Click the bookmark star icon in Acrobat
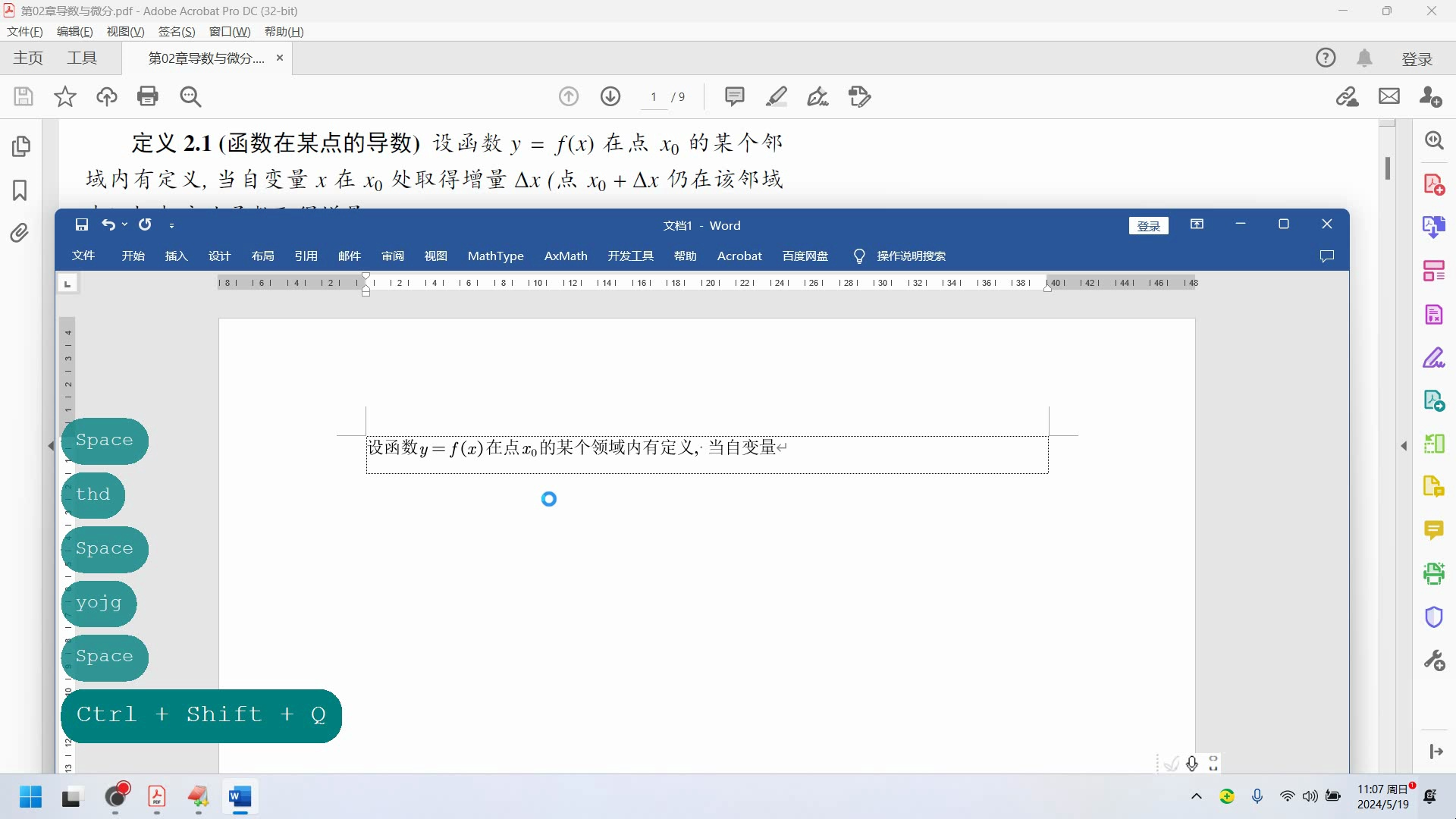This screenshot has height=819, width=1456. (65, 96)
